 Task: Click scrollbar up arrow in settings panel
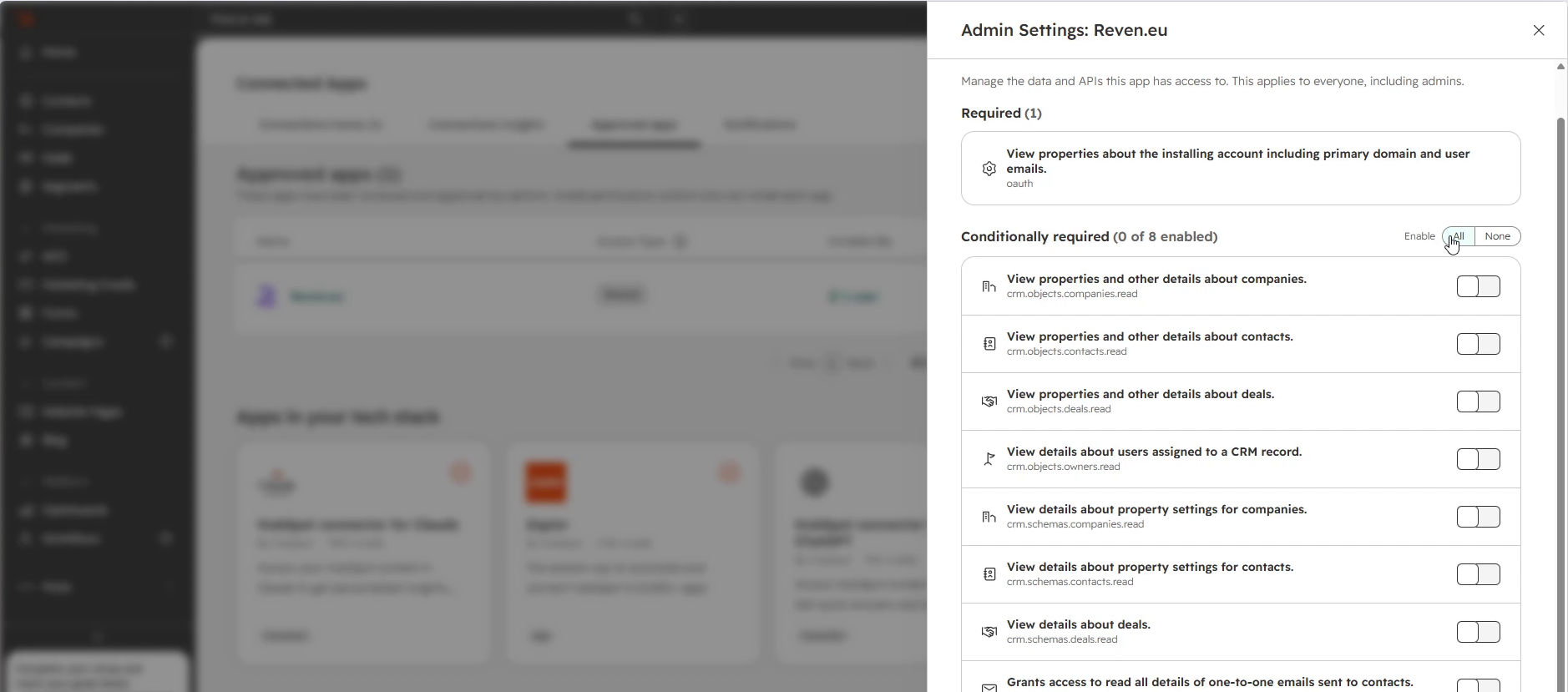pyautogui.click(x=1560, y=67)
